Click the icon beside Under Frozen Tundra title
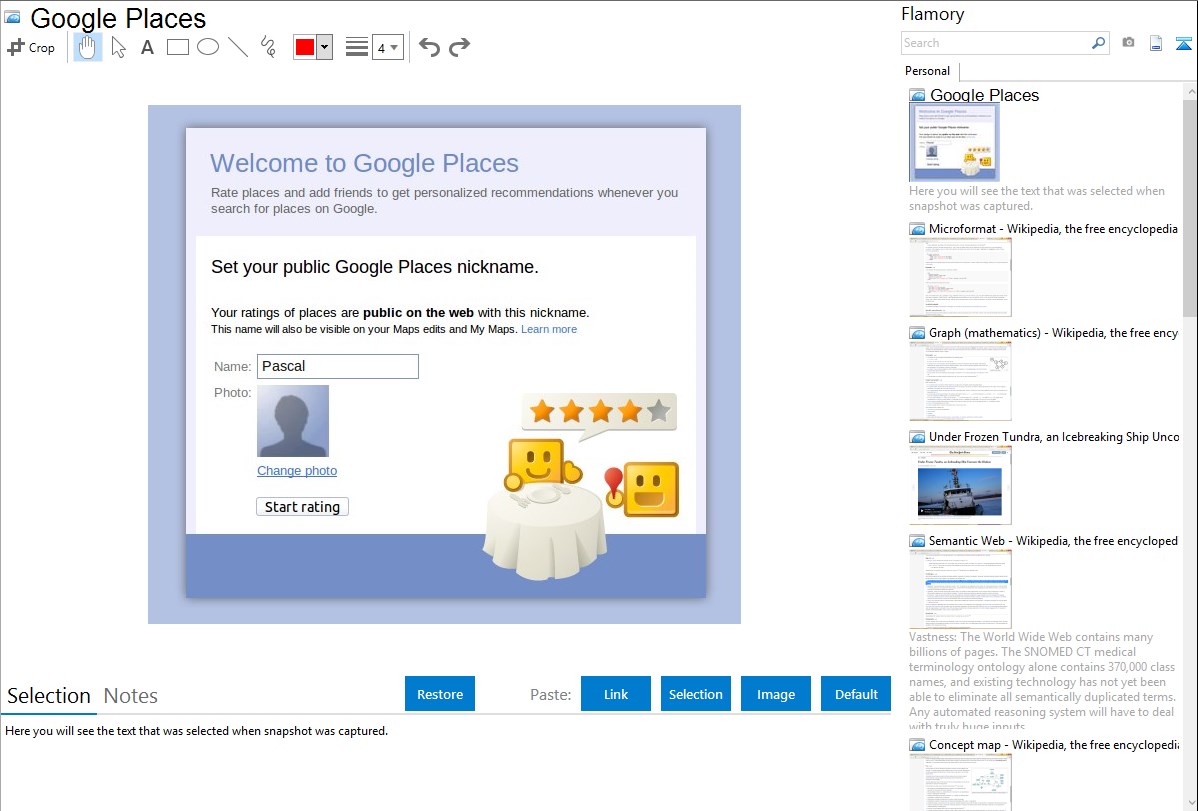This screenshot has width=1198, height=811. (917, 436)
